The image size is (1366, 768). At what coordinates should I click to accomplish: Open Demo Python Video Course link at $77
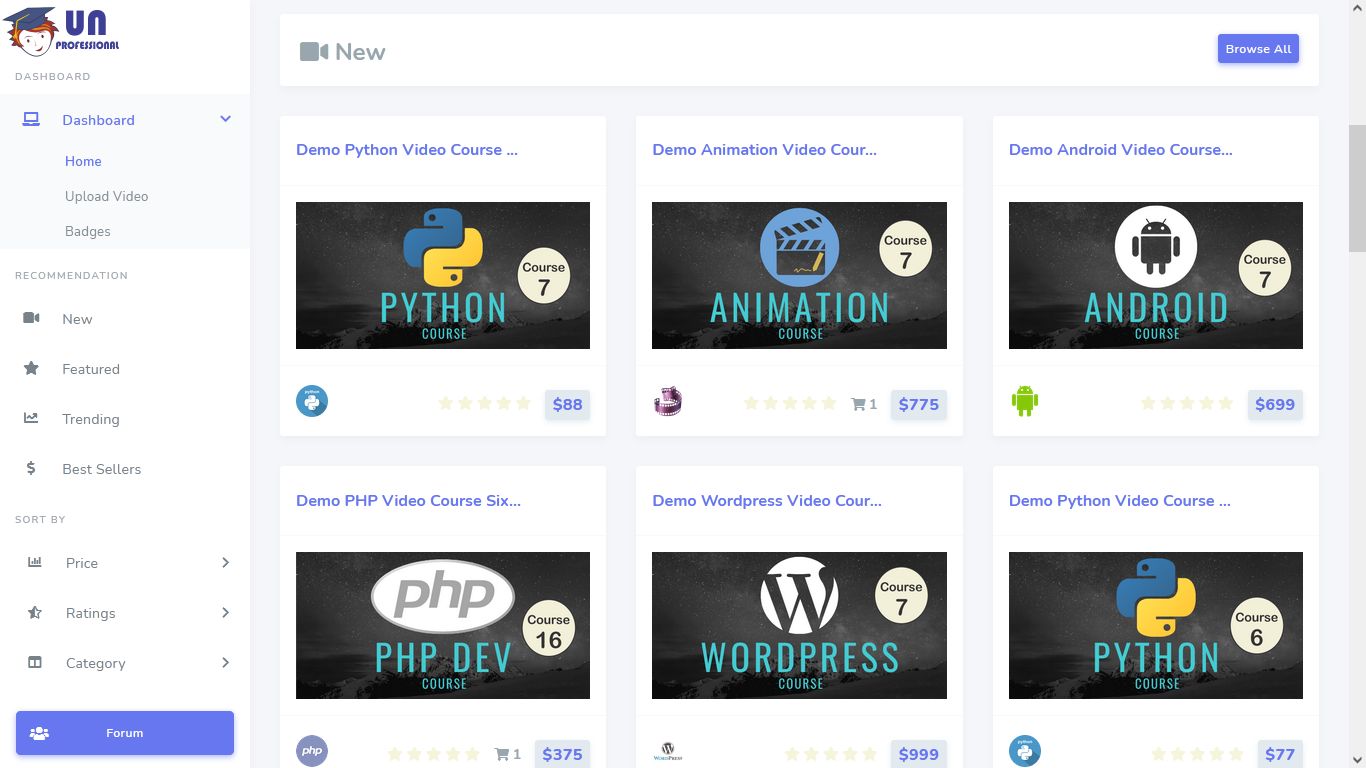point(1120,500)
